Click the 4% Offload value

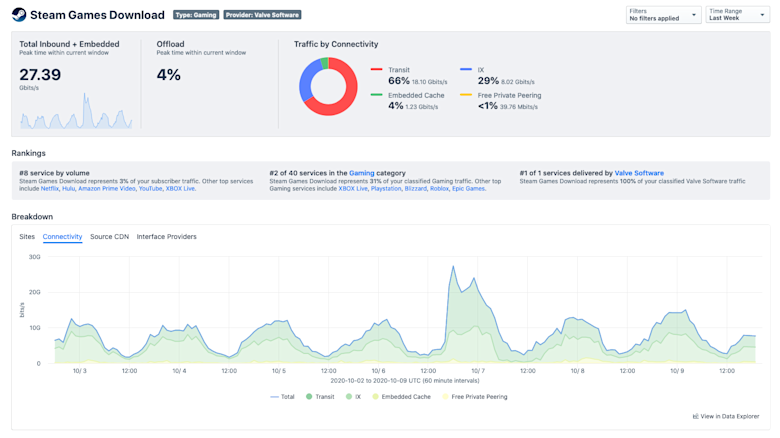(169, 75)
